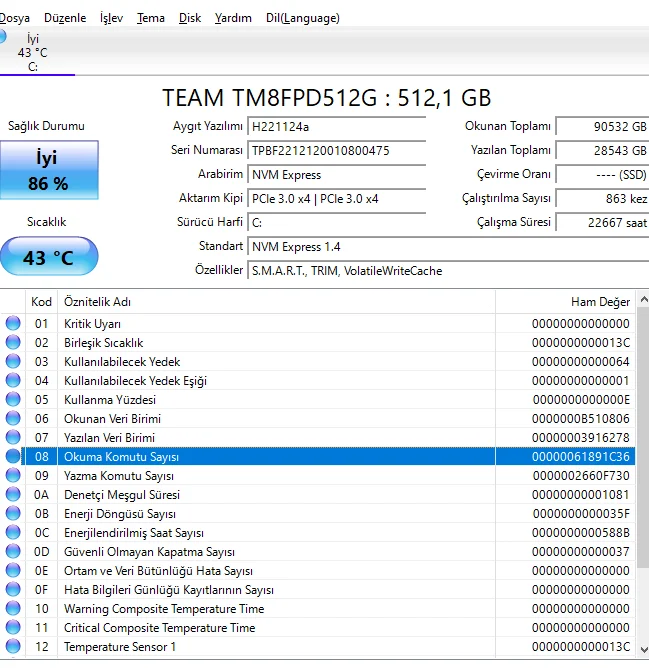
Task: Select the Kullanma Yüzdesi attribute row
Action: pyautogui.click(x=317, y=400)
